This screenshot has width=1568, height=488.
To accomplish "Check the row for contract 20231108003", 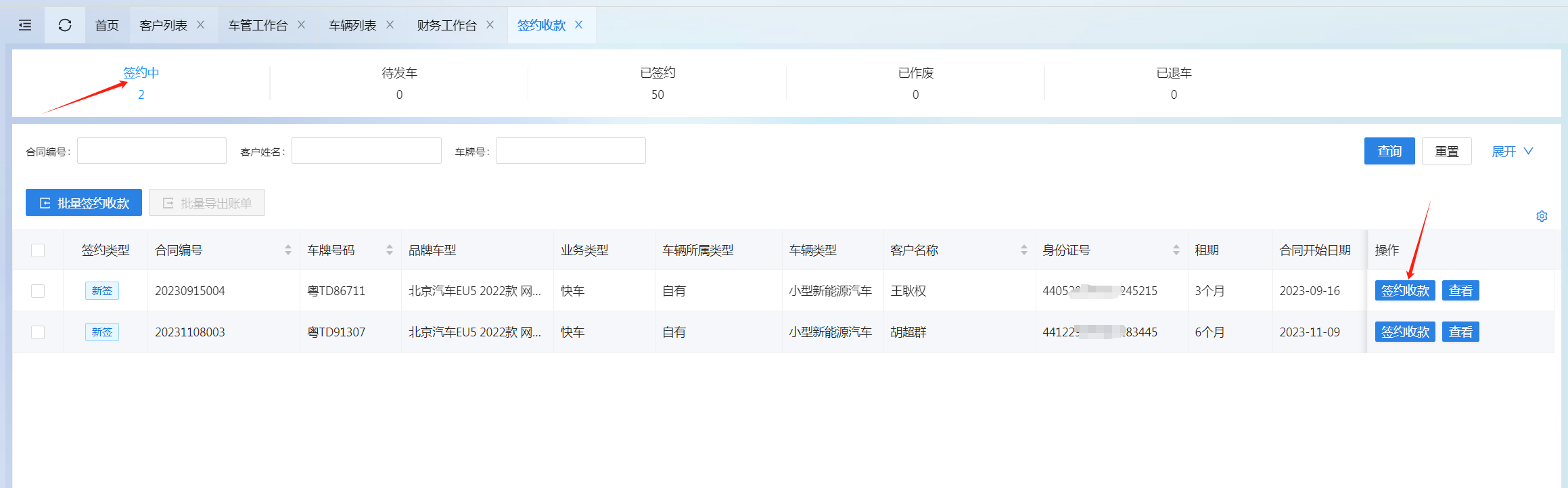I will point(38,332).
